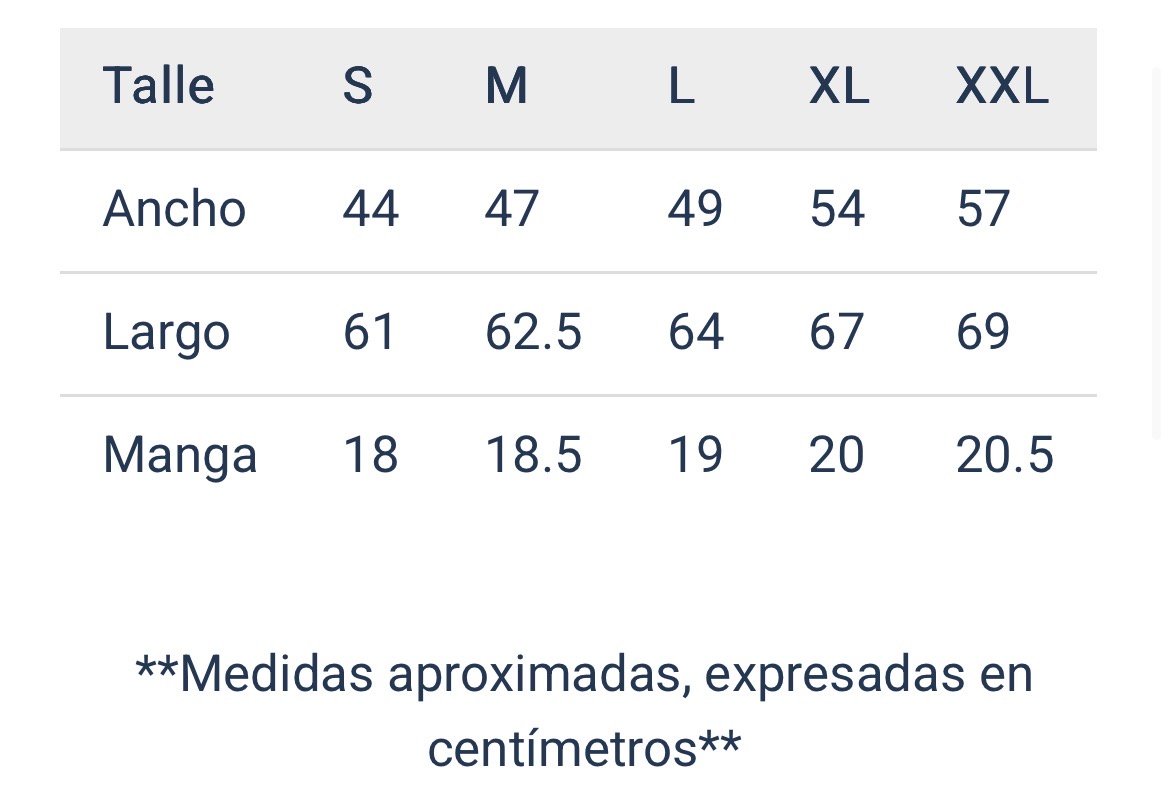
Task: Select the Manga row label
Action: tap(180, 456)
